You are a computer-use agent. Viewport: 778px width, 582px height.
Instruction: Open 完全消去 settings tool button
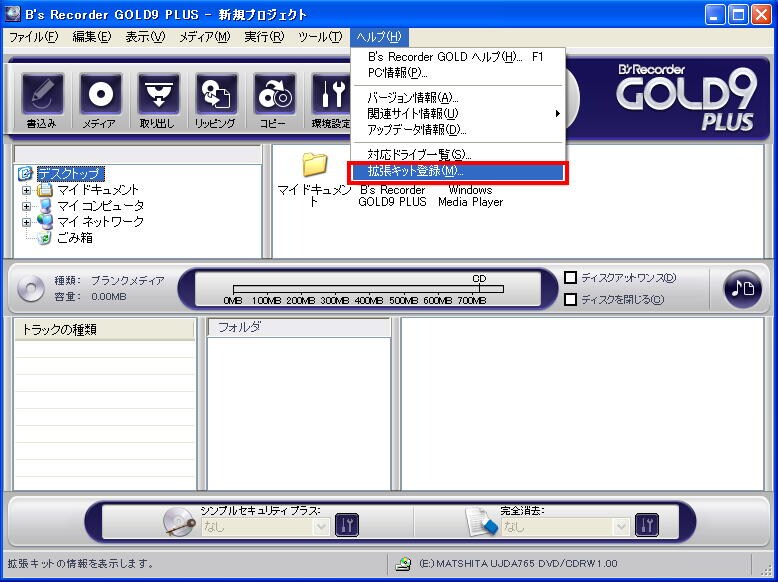pyautogui.click(x=647, y=525)
